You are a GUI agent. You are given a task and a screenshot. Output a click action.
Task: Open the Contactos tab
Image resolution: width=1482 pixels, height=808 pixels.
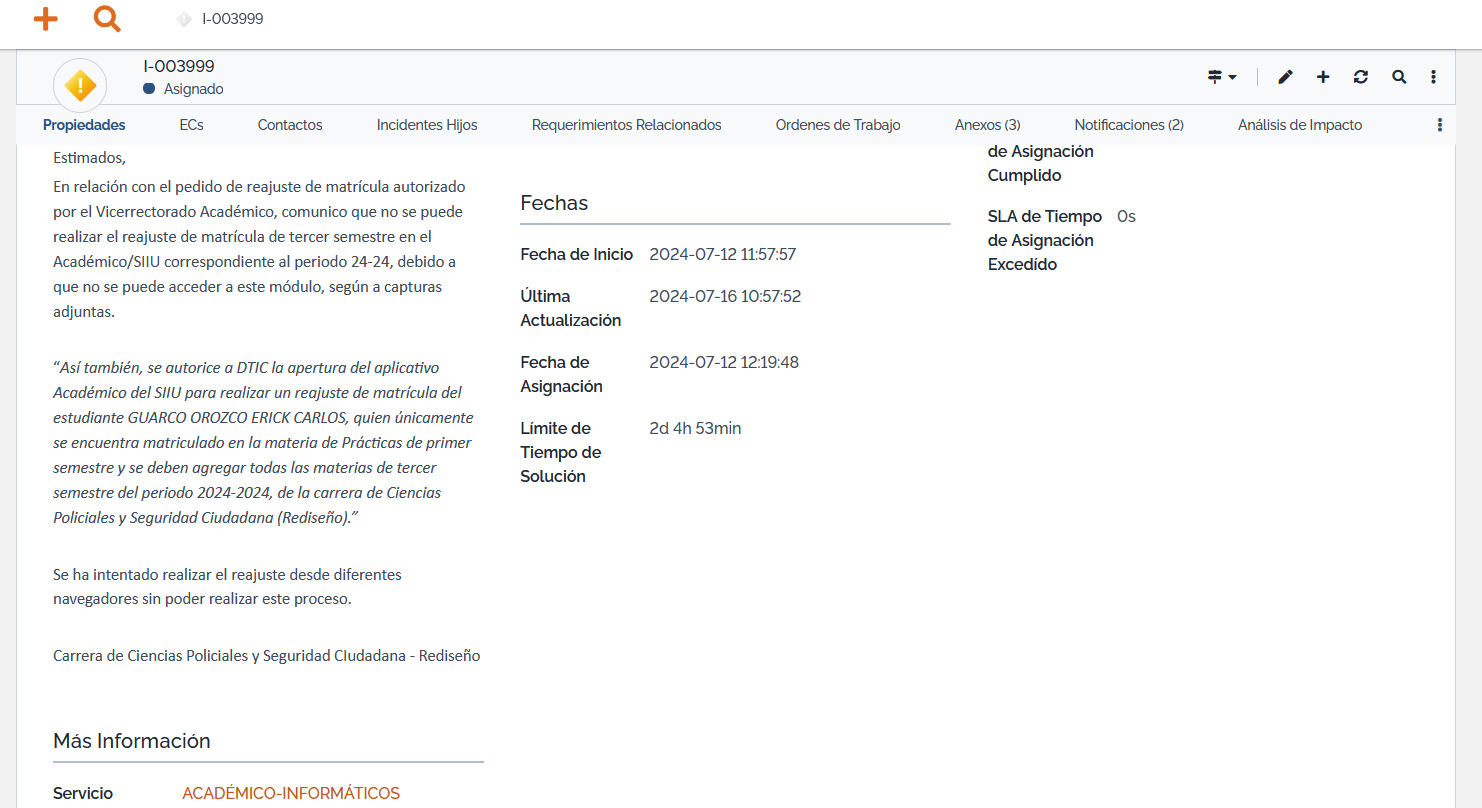click(x=290, y=125)
